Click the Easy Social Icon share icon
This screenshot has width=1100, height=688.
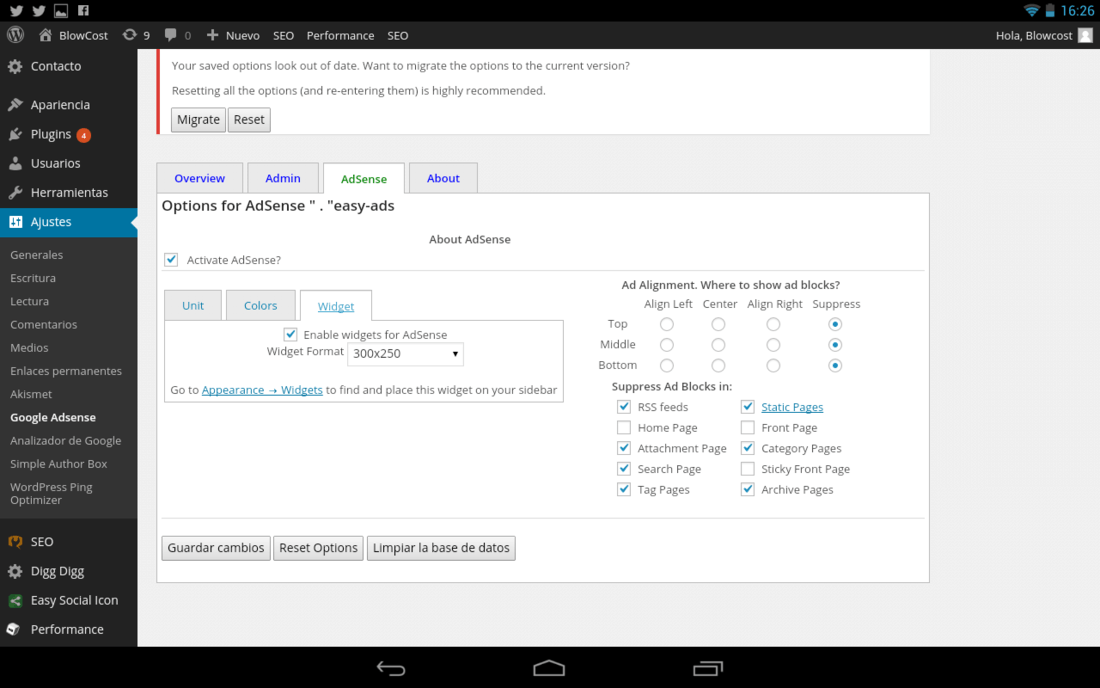(x=15, y=600)
